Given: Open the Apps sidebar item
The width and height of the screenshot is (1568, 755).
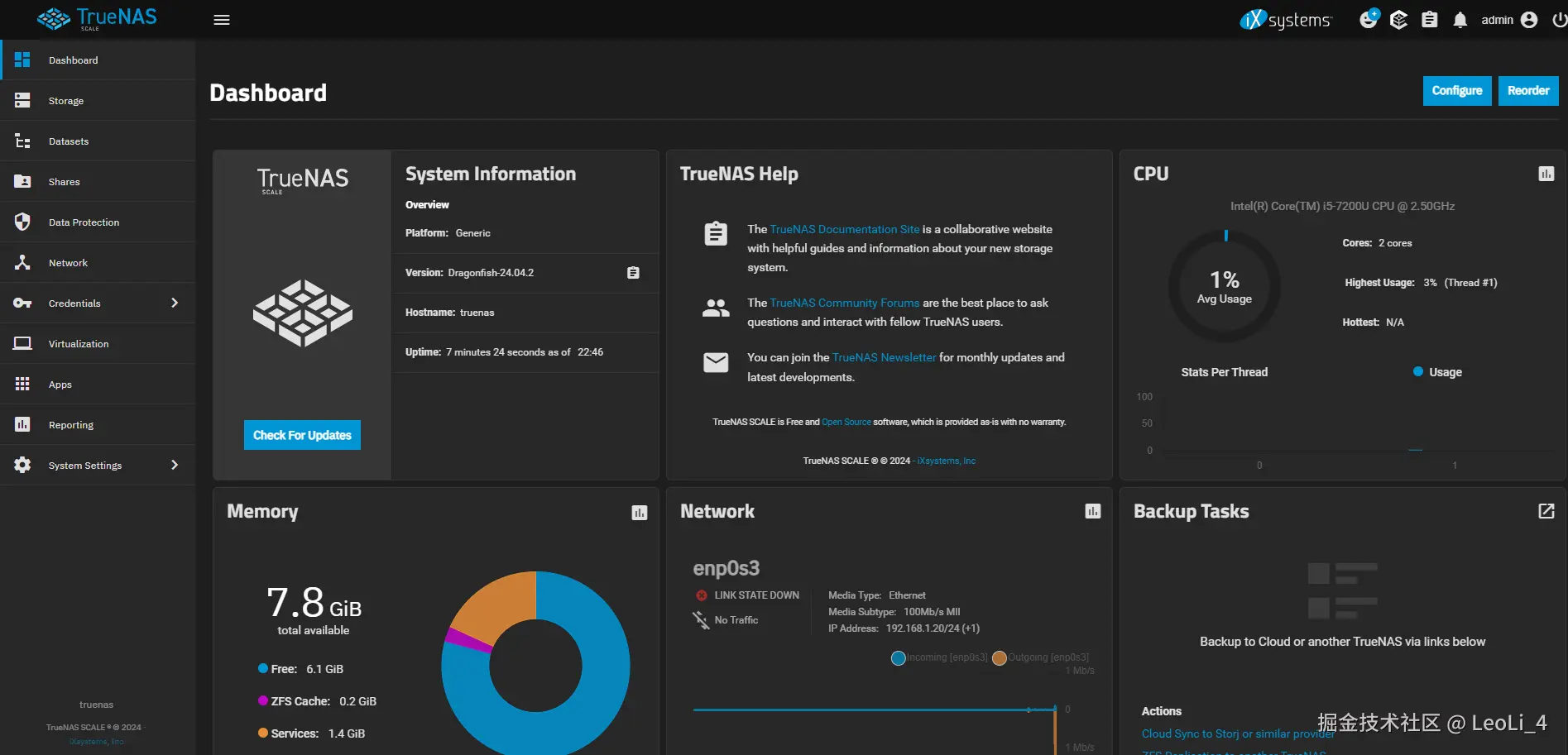Looking at the screenshot, I should point(98,385).
